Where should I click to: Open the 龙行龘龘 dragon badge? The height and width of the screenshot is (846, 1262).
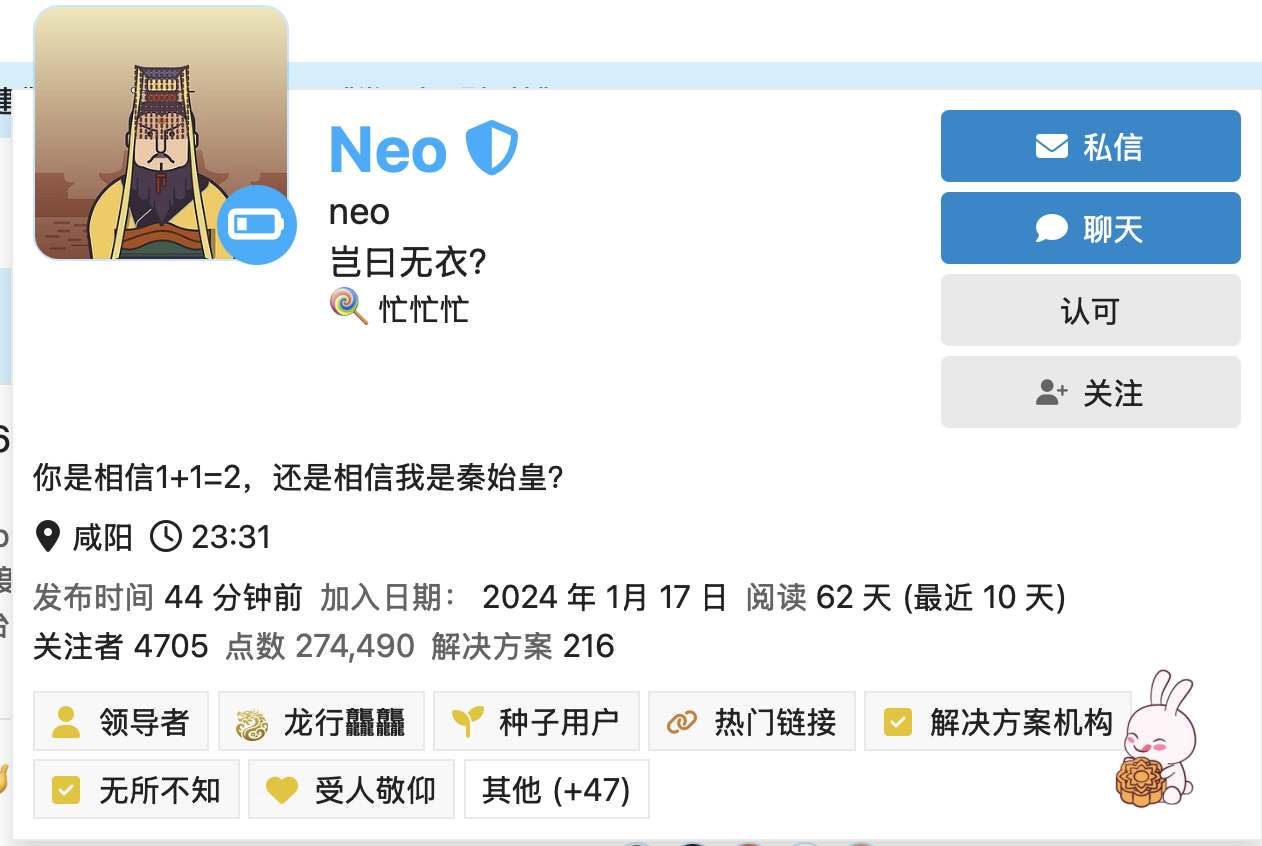point(321,721)
